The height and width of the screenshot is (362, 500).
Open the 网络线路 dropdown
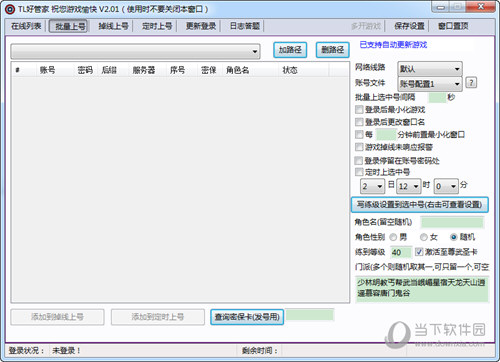[430, 69]
